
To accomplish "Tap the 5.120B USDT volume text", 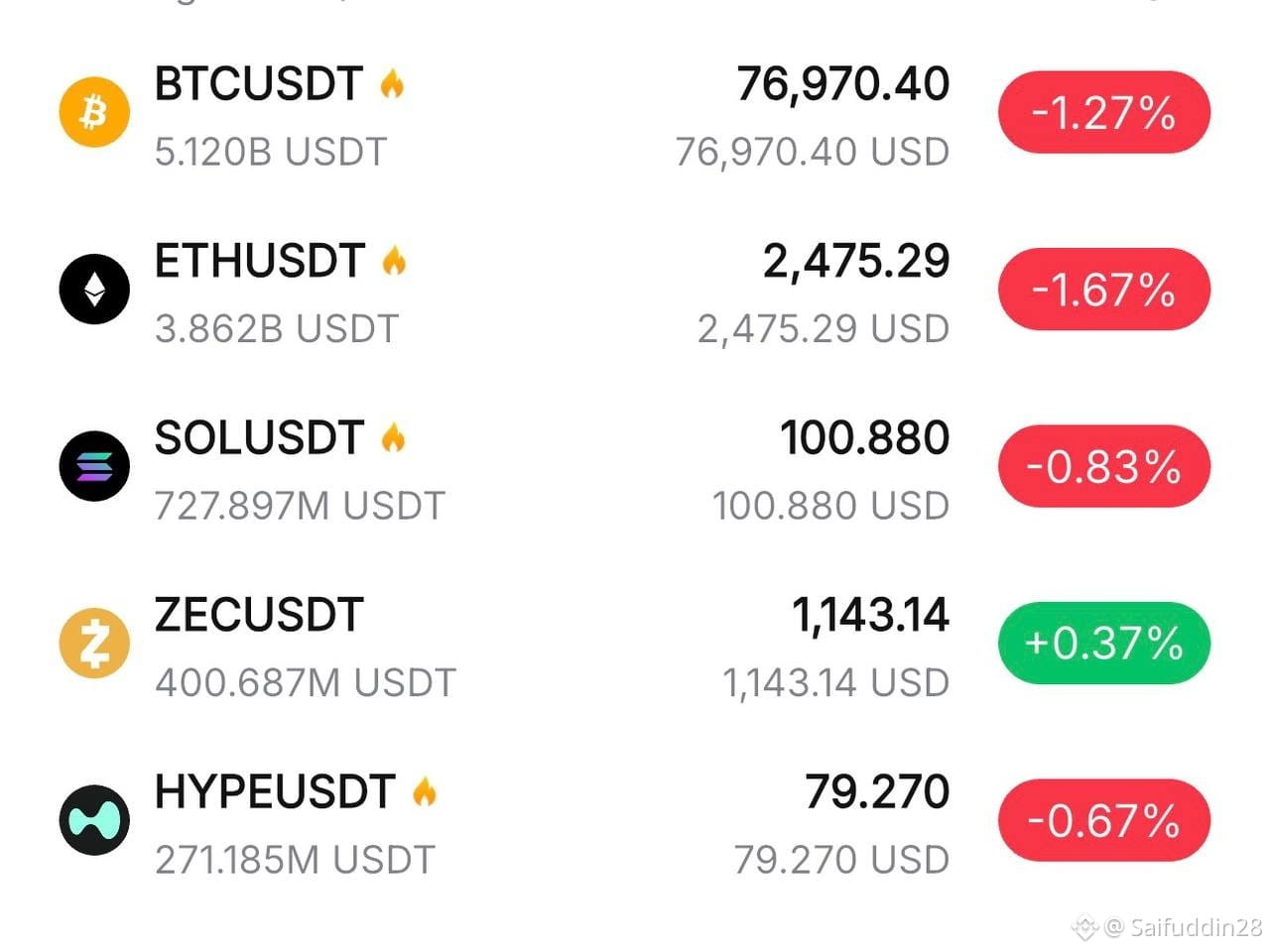I will (x=271, y=152).
